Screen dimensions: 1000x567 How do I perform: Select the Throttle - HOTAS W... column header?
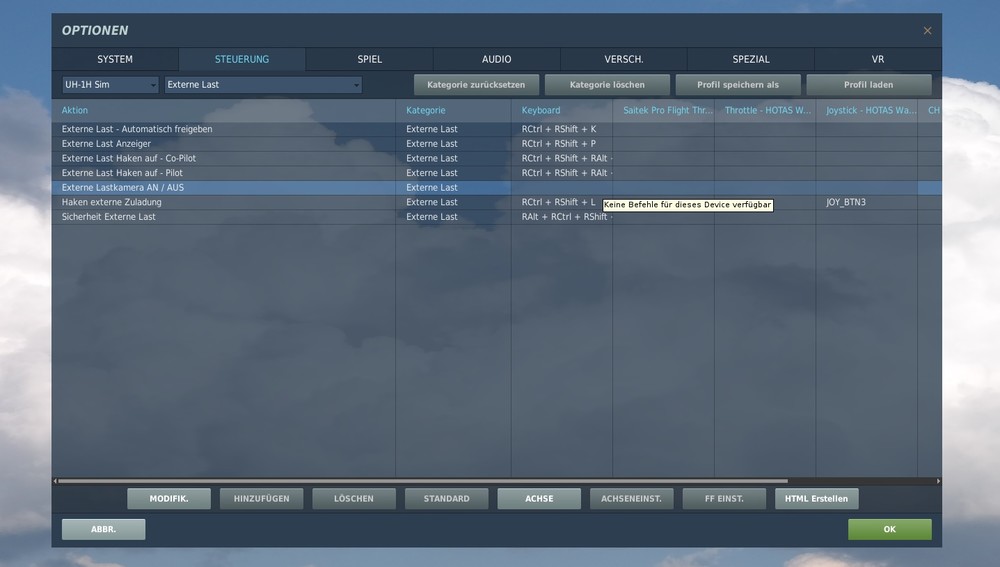coord(765,110)
